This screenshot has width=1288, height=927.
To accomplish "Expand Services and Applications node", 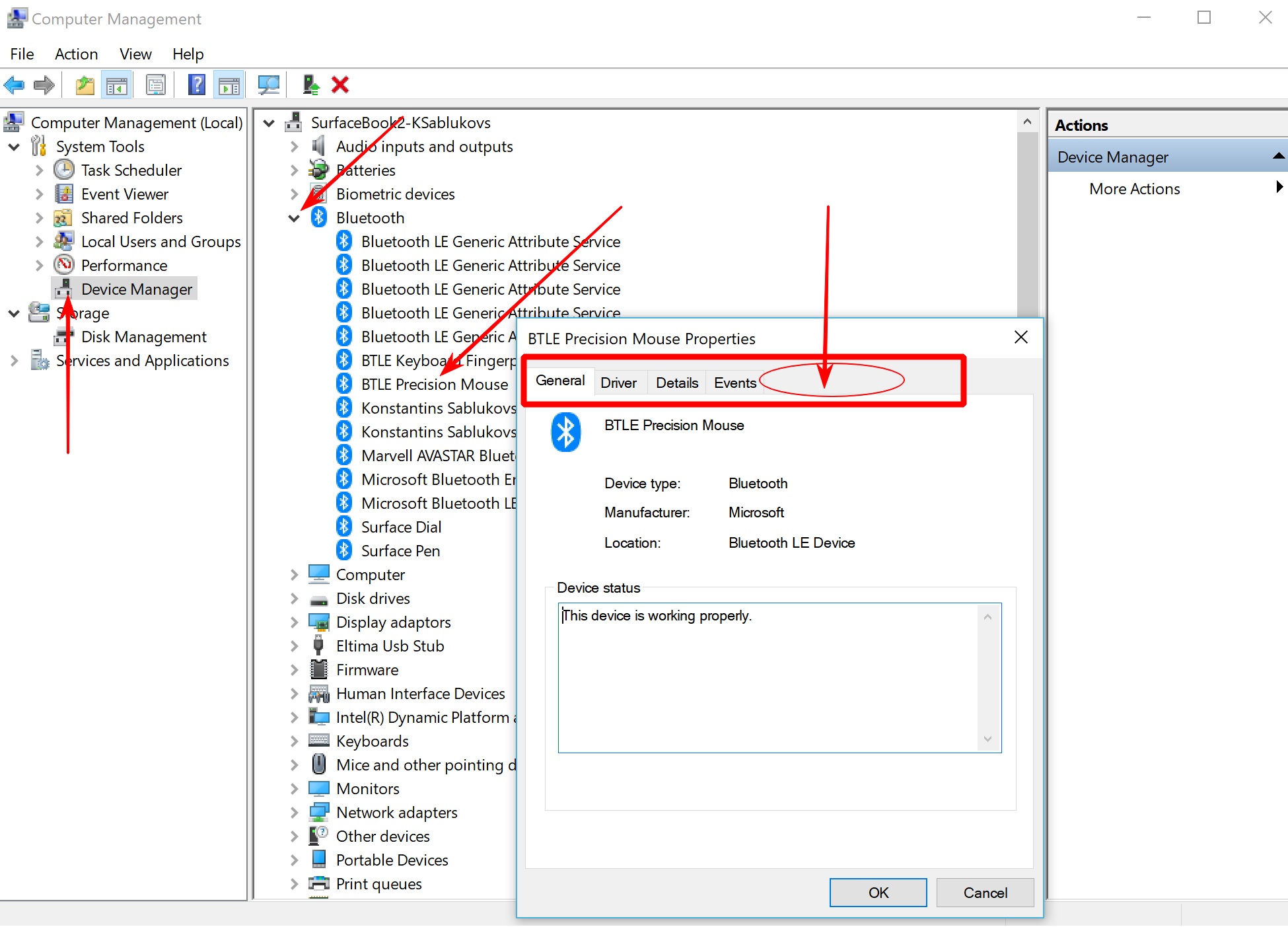I will point(14,361).
